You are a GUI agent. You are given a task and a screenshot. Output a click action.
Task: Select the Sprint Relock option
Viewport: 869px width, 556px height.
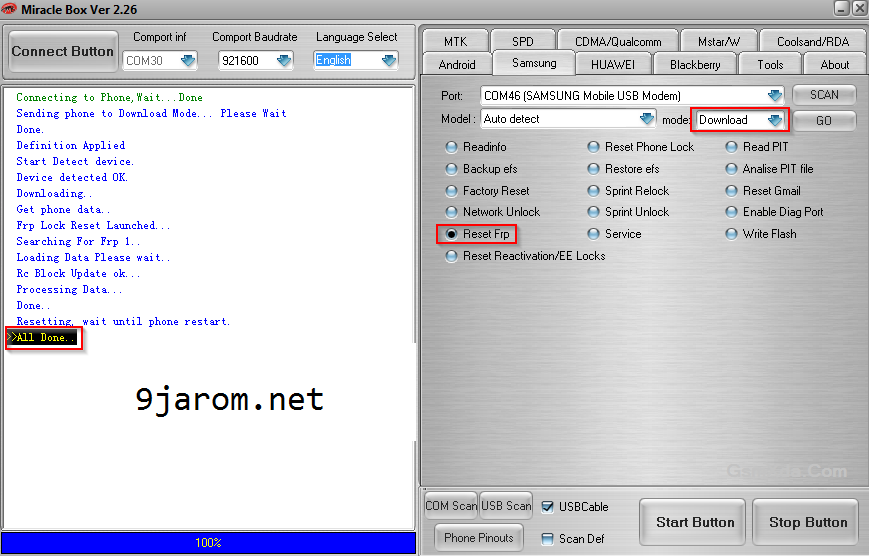pyautogui.click(x=594, y=191)
